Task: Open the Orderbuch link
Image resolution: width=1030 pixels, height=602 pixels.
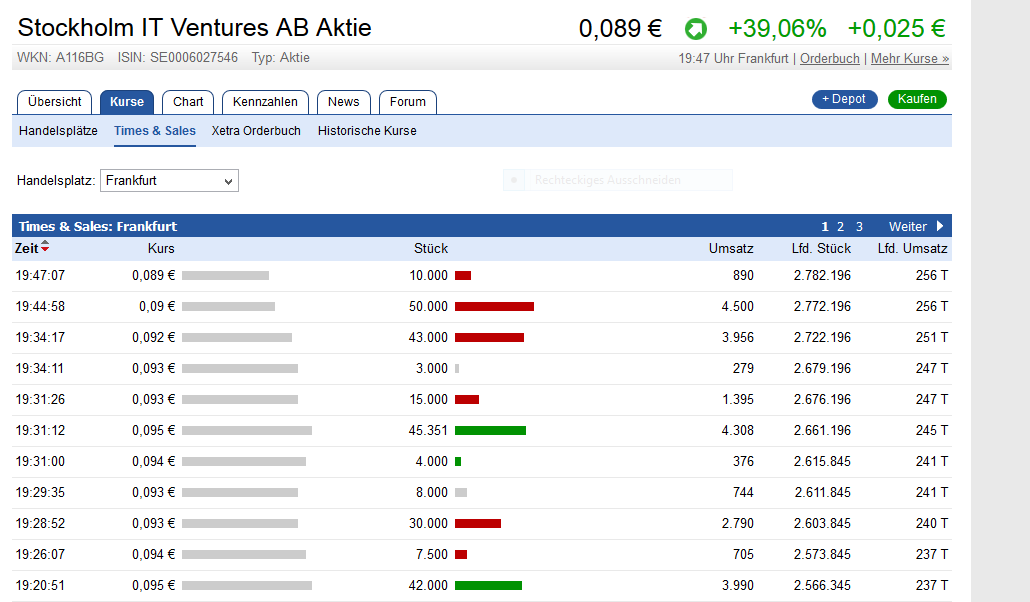Action: pyautogui.click(x=829, y=59)
